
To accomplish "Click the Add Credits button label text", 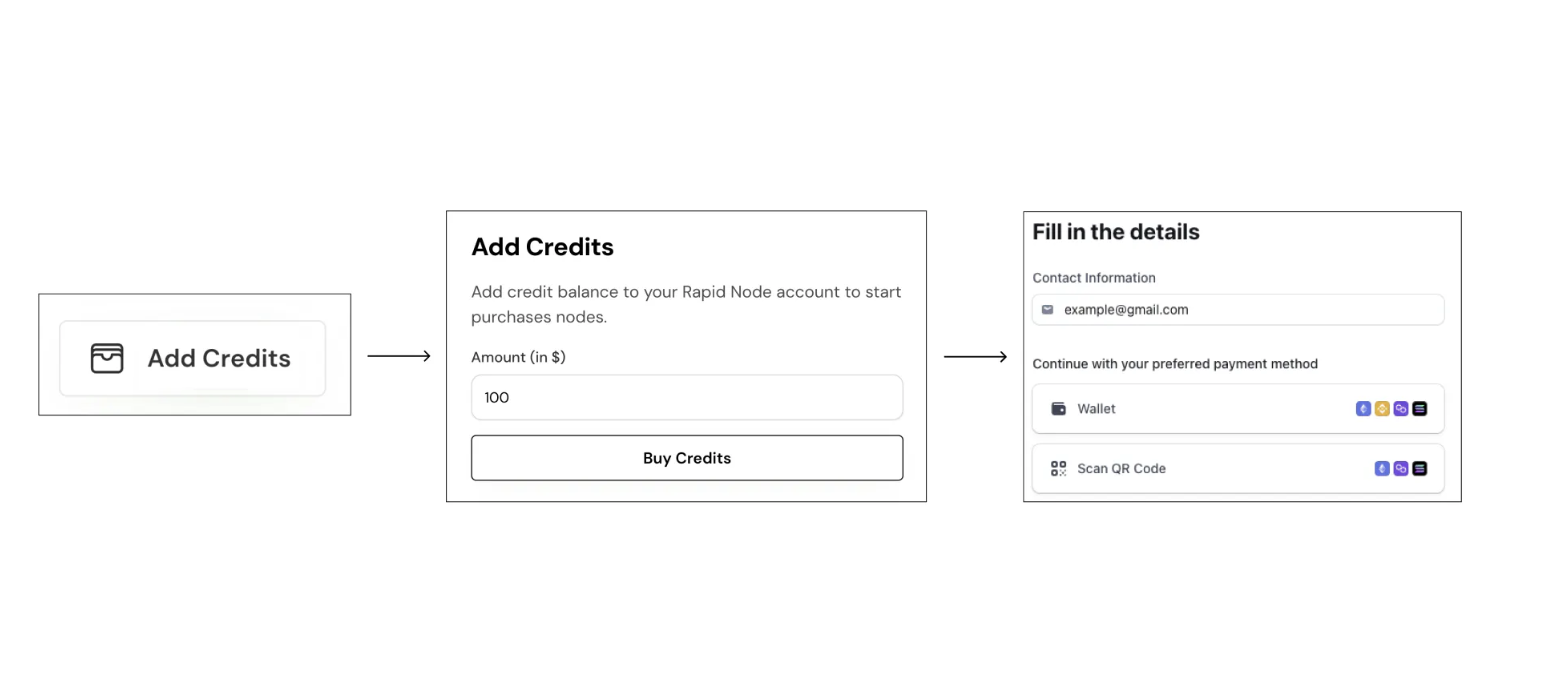I will [219, 358].
